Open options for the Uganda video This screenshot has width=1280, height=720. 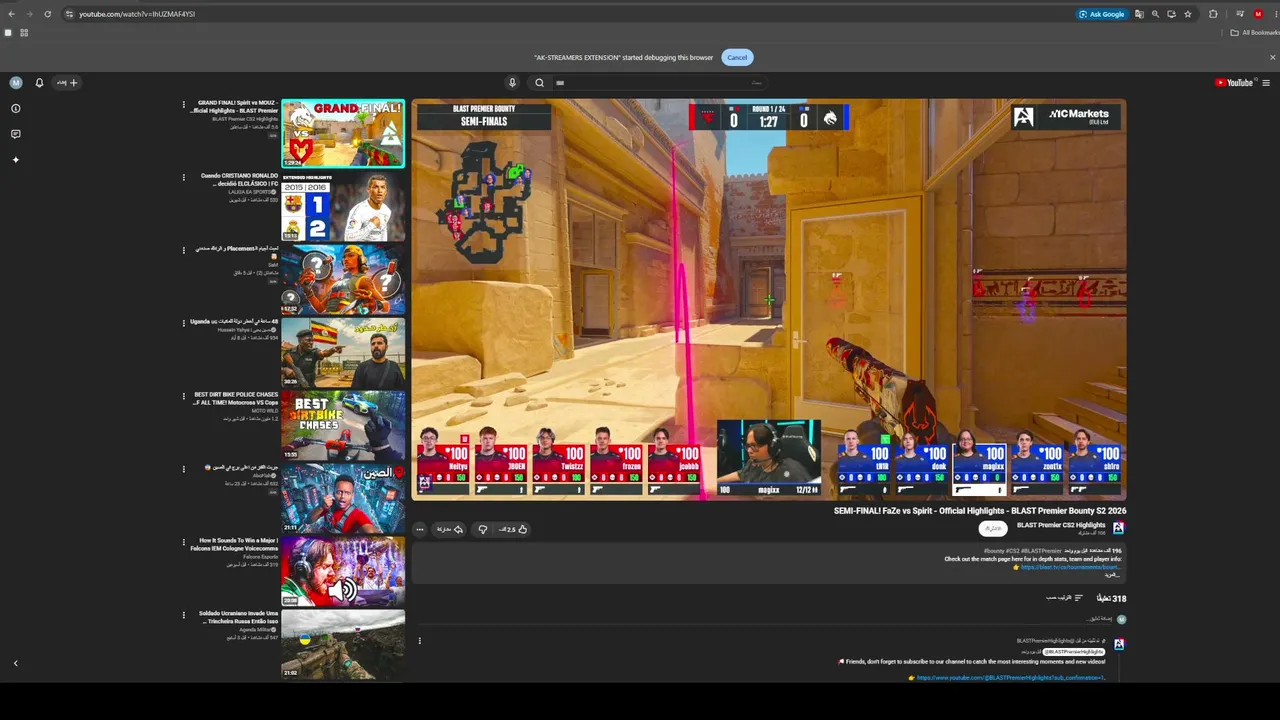183,323
